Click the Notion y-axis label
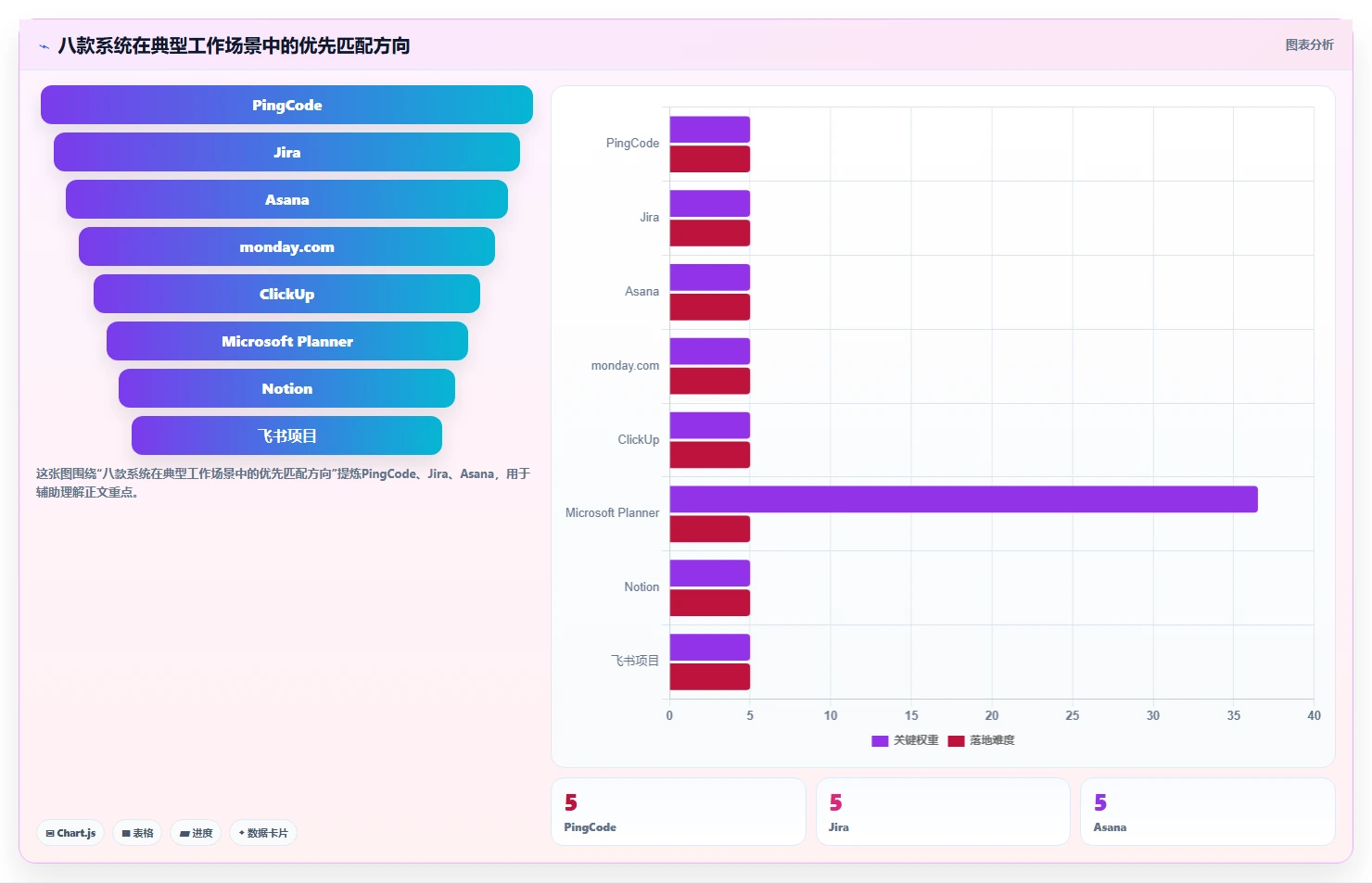Screen dimensions: 1372x883 tap(642, 587)
